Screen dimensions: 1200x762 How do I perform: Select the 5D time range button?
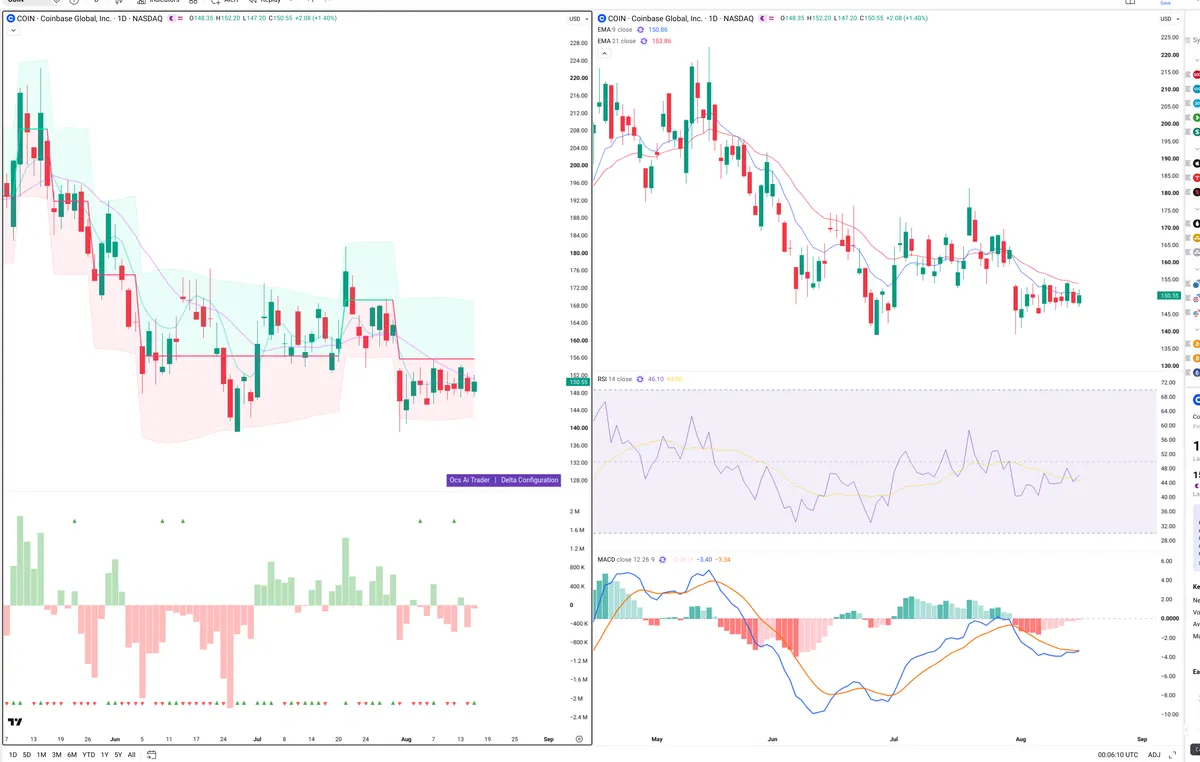[27, 754]
